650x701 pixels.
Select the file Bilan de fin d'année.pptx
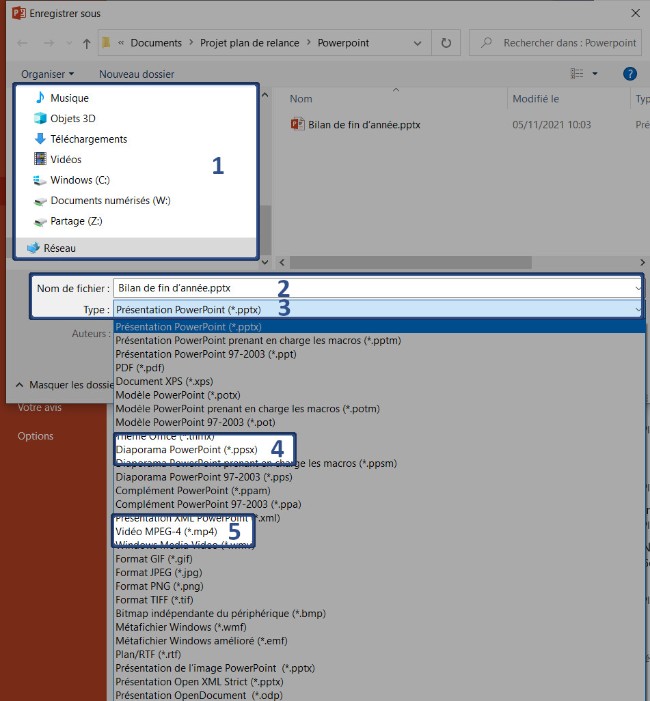tap(364, 125)
